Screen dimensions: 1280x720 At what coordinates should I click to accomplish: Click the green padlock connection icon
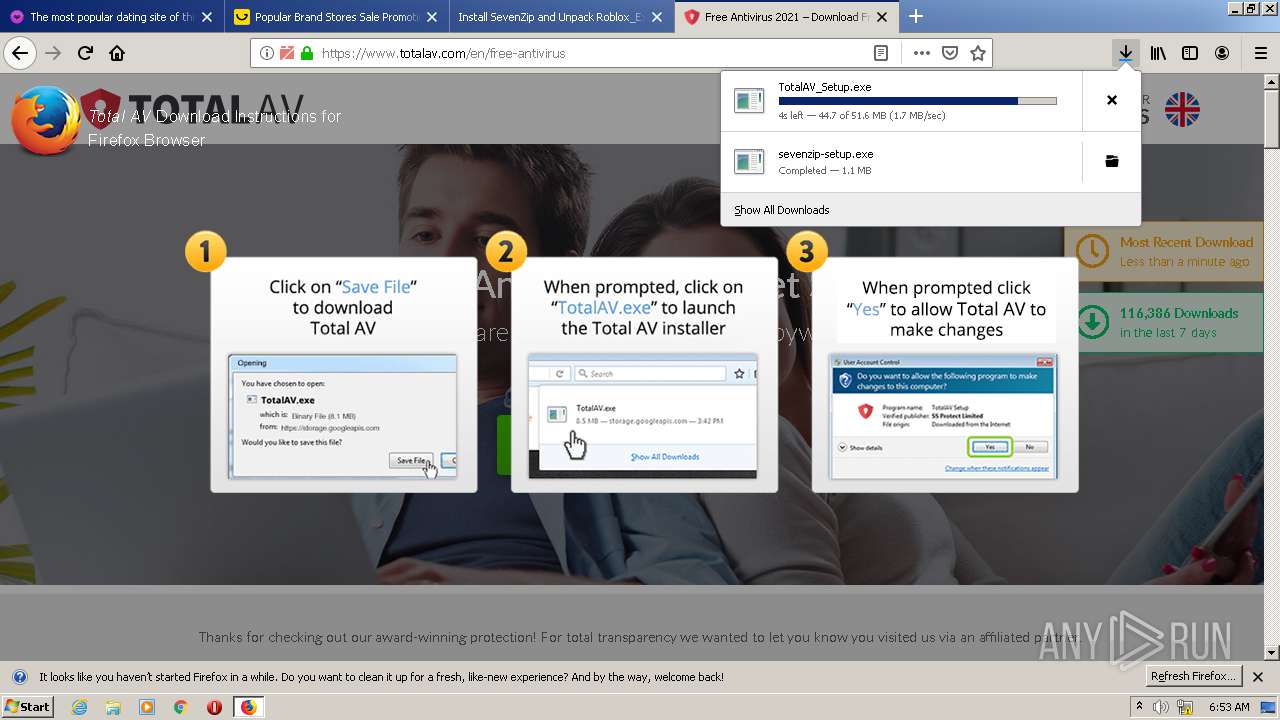[307, 53]
